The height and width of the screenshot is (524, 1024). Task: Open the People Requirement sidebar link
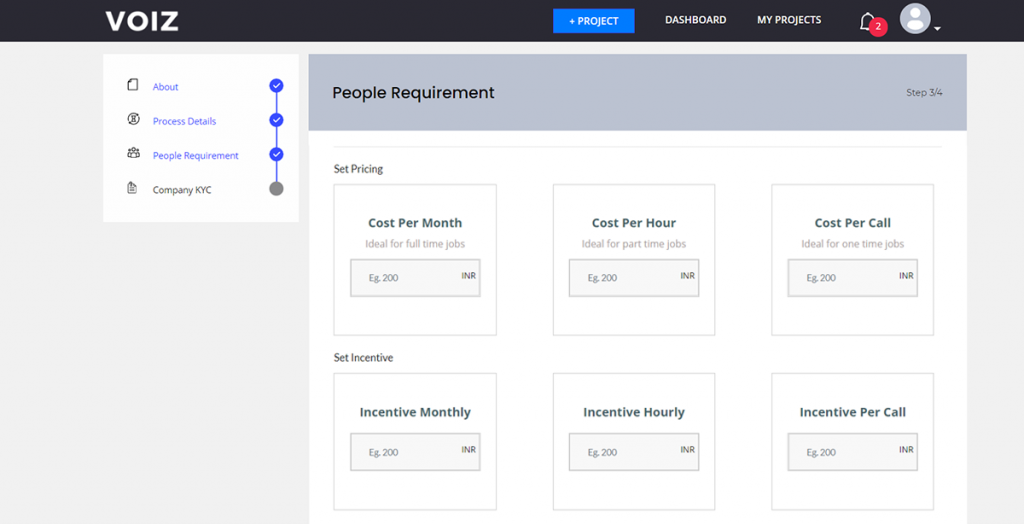pyautogui.click(x=195, y=156)
